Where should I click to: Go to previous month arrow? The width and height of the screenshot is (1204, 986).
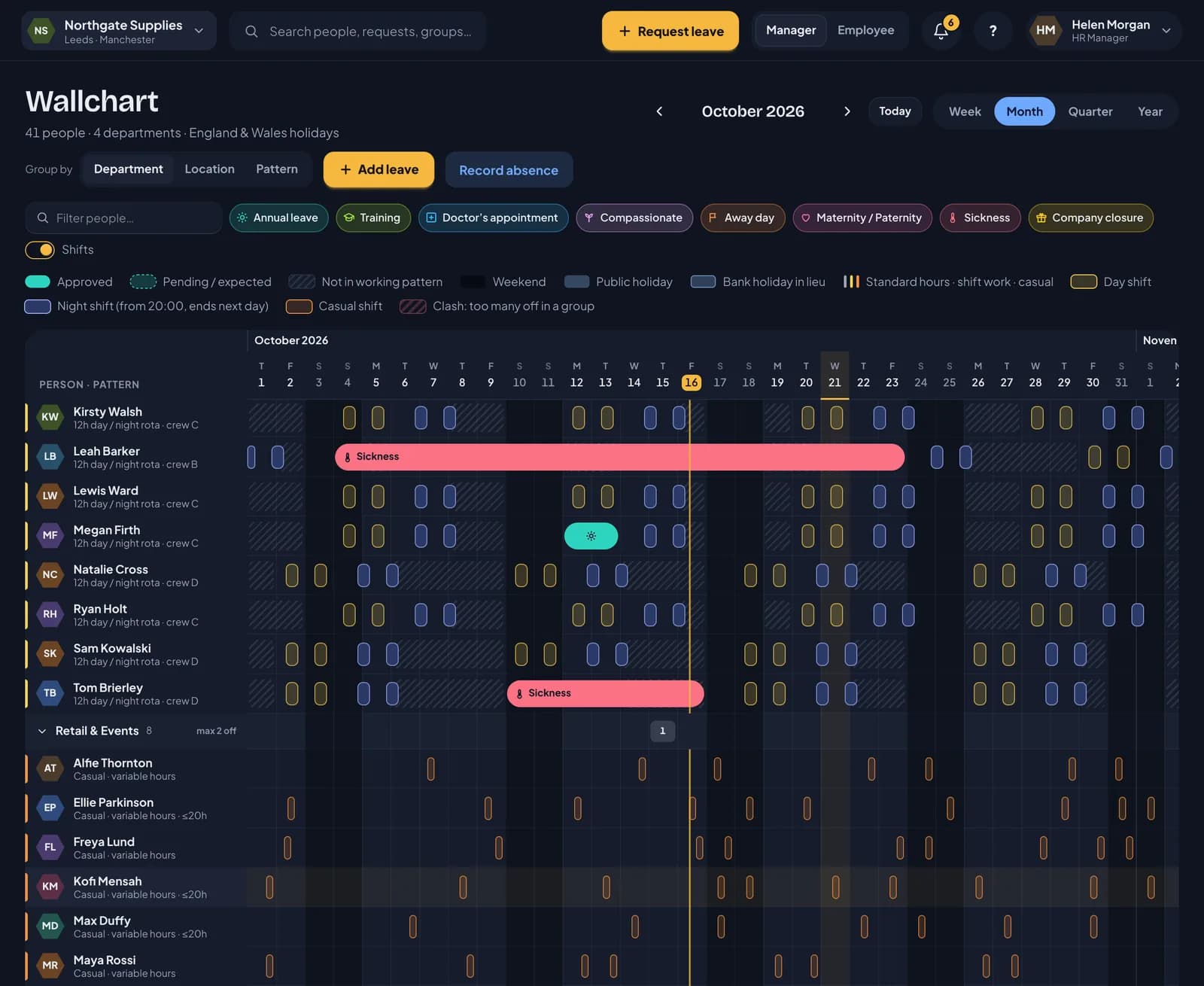[x=659, y=111]
